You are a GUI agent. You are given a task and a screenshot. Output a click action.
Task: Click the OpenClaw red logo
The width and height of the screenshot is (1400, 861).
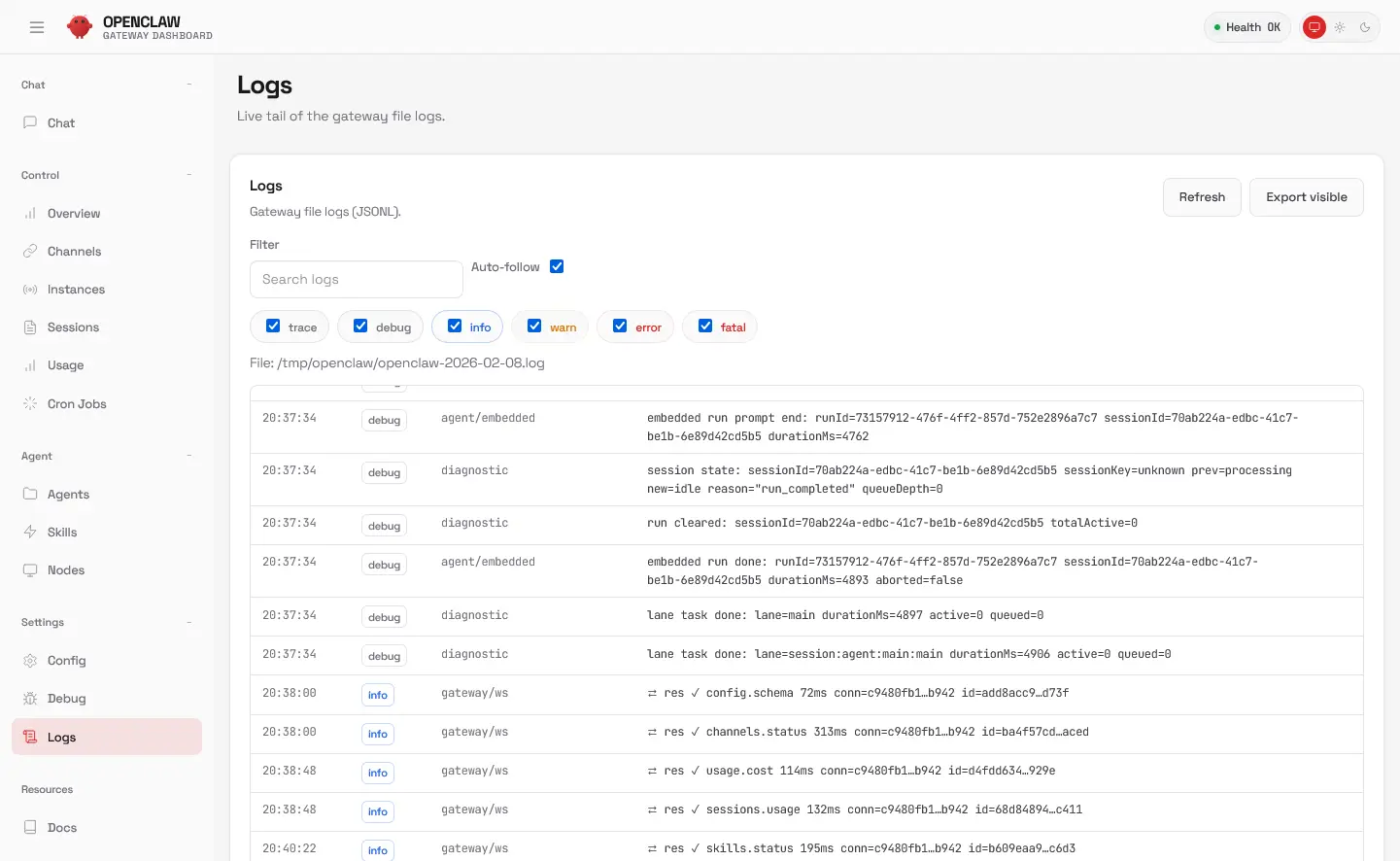(x=80, y=27)
